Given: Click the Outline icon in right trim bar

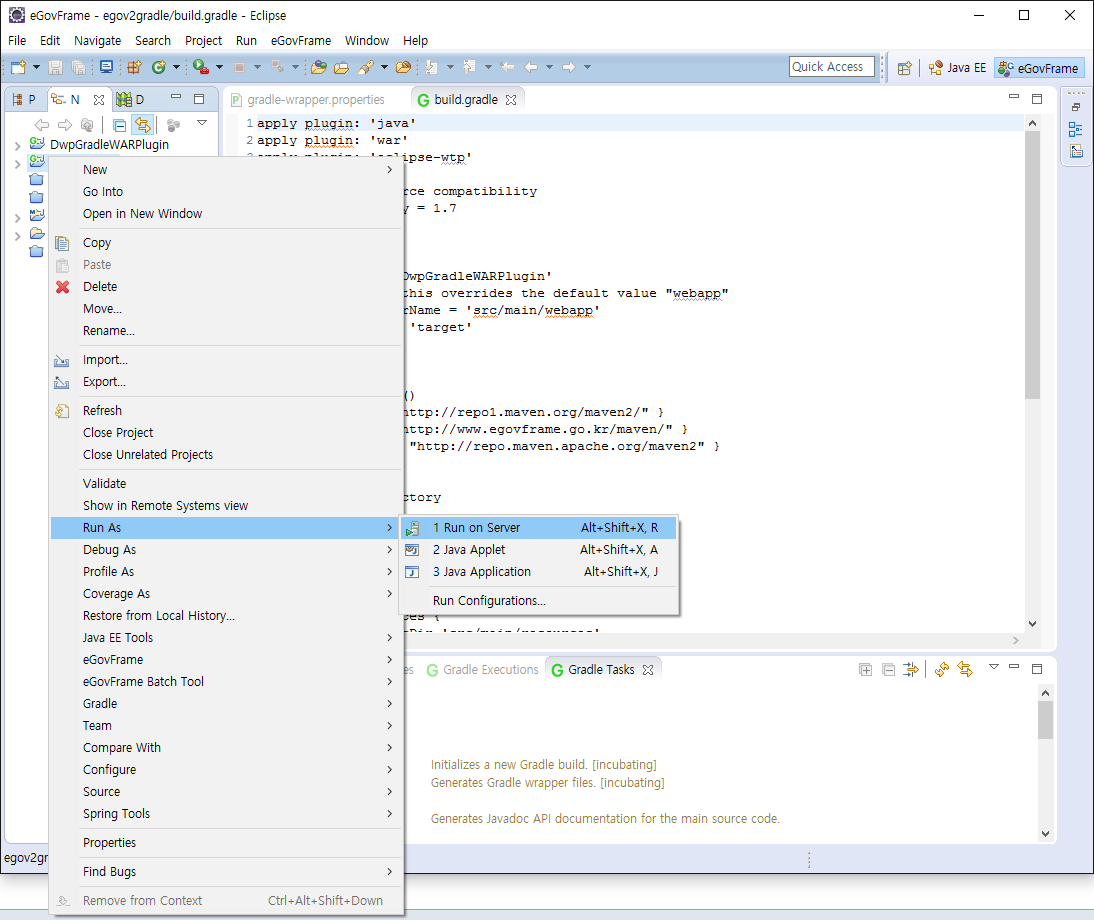Looking at the screenshot, I should tap(1076, 129).
